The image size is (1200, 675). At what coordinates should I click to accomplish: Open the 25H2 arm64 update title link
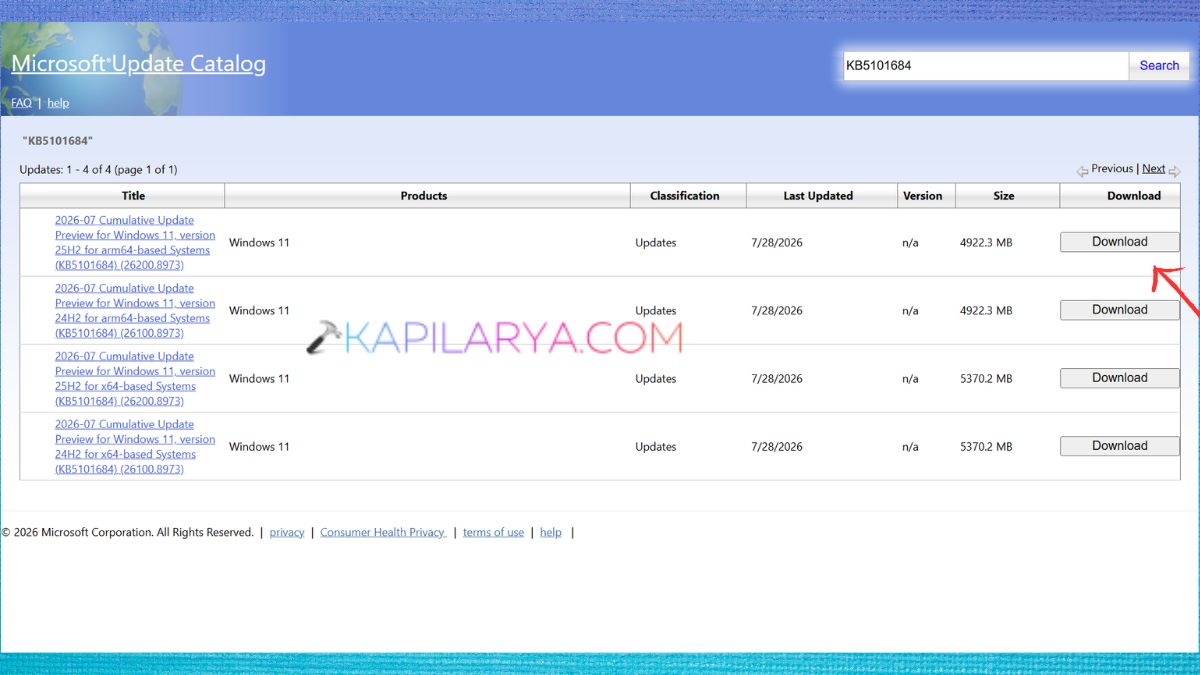pos(134,243)
